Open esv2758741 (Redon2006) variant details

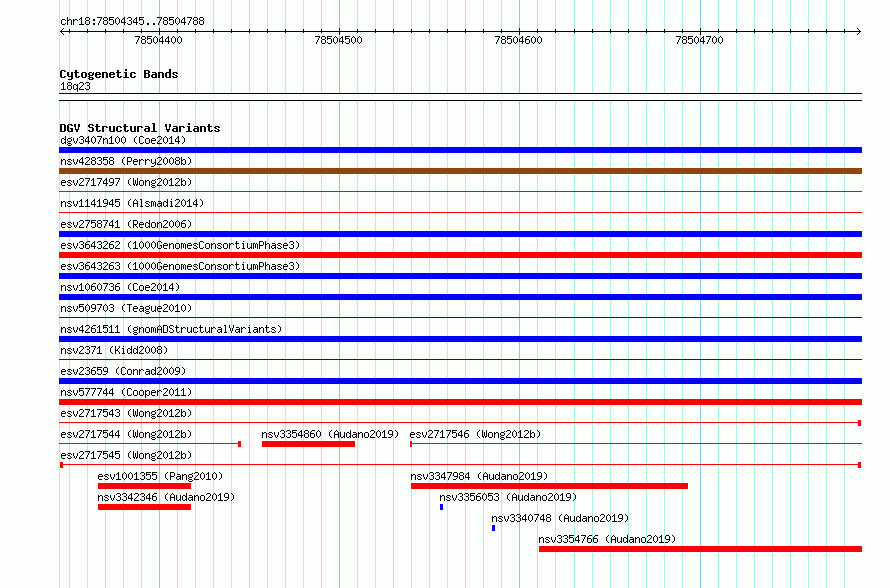tap(126, 224)
